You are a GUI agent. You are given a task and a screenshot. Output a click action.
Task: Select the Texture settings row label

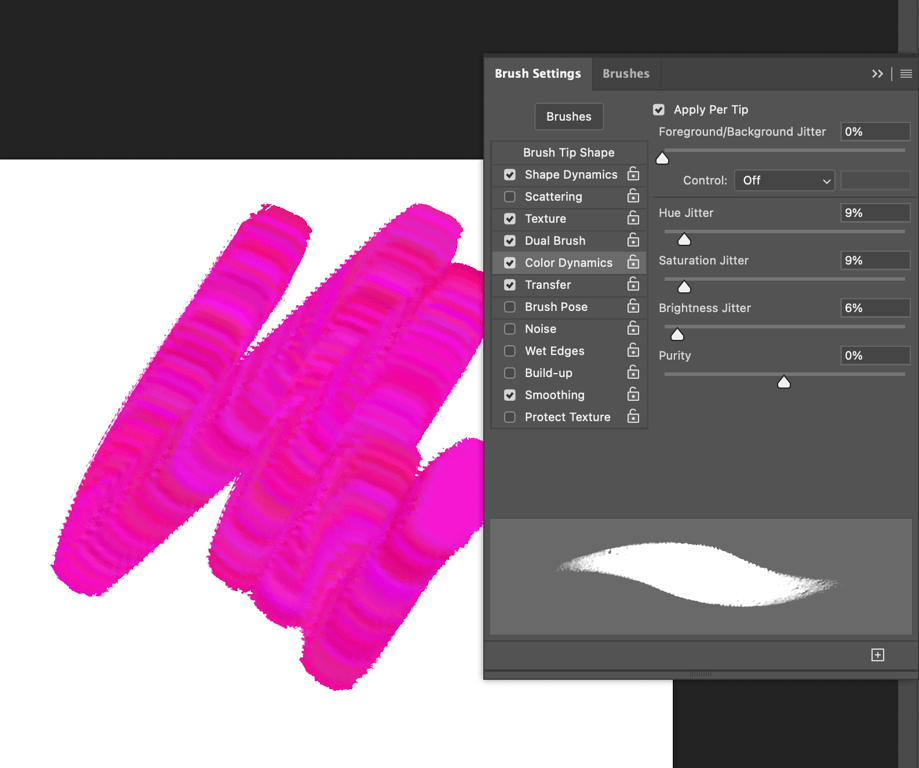pyautogui.click(x=546, y=219)
